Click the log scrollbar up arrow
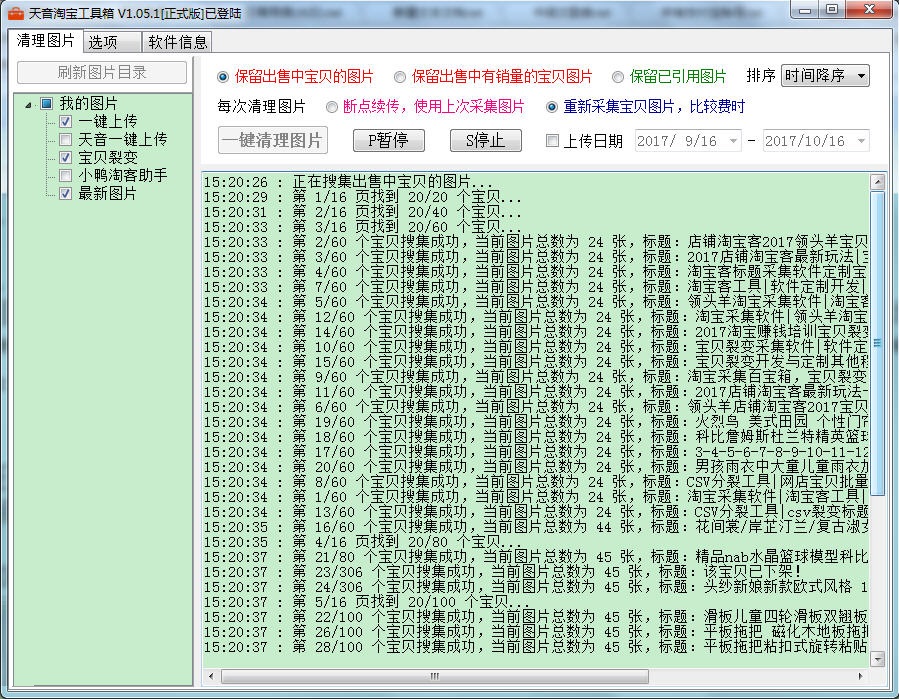899x699 pixels. pos(877,182)
